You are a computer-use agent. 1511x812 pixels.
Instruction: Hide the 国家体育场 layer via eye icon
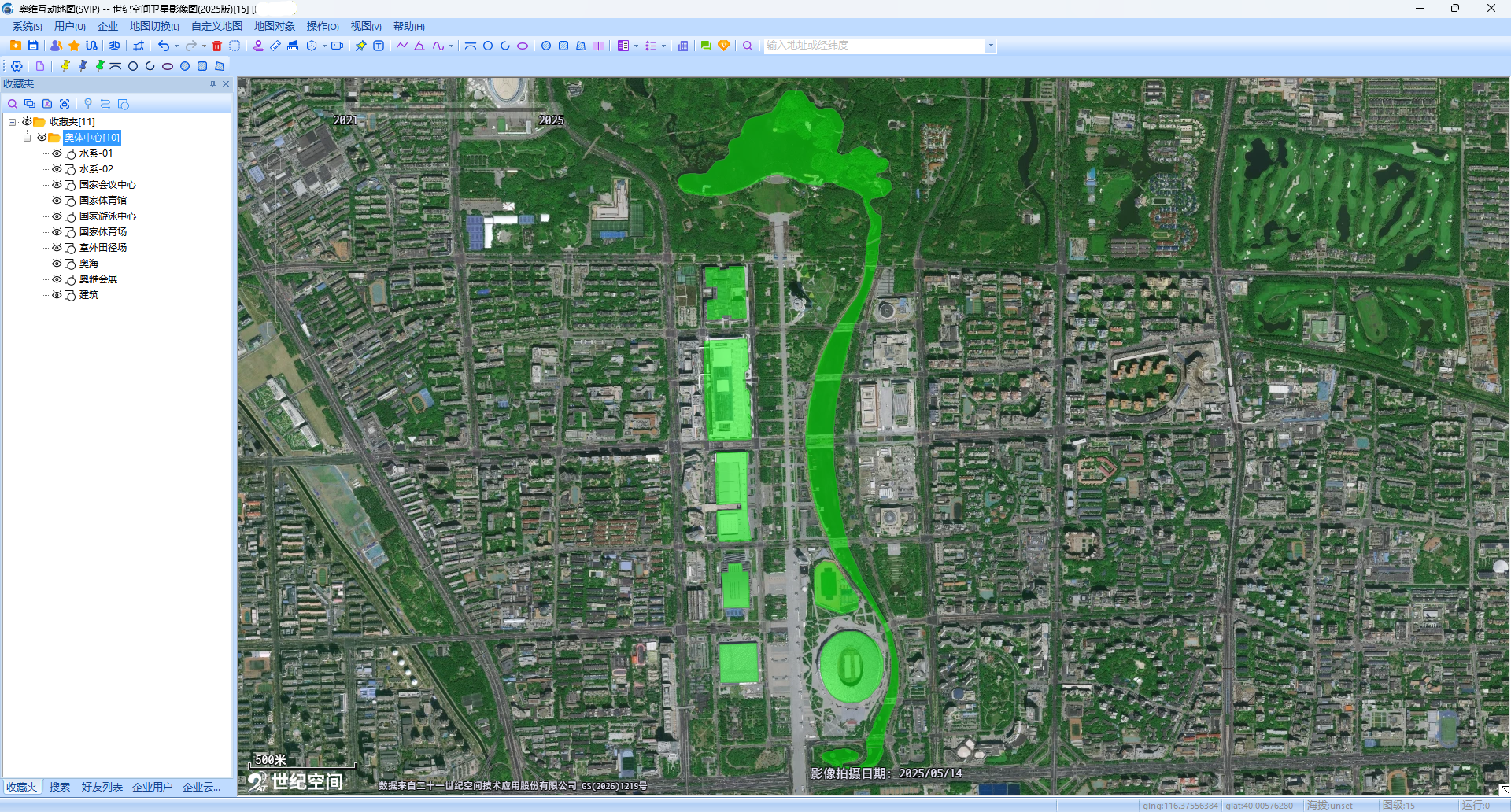point(57,232)
